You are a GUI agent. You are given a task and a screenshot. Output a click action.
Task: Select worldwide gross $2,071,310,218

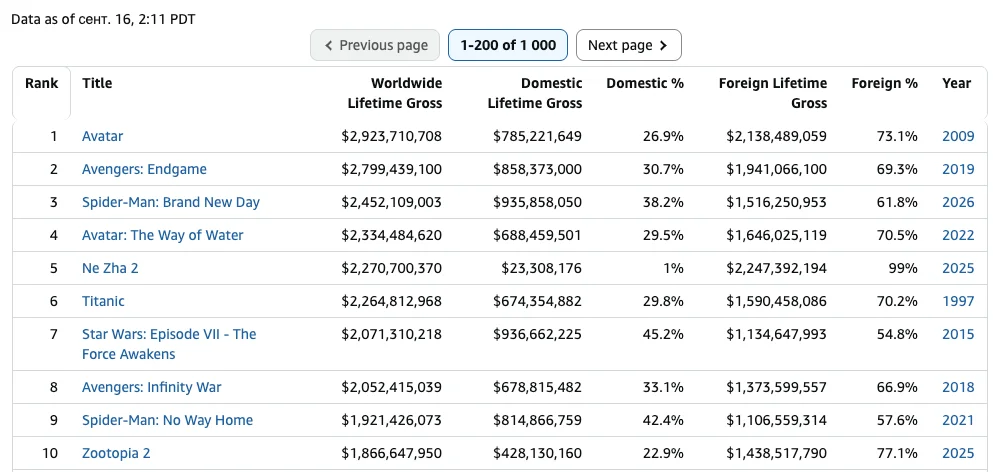[x=392, y=334]
